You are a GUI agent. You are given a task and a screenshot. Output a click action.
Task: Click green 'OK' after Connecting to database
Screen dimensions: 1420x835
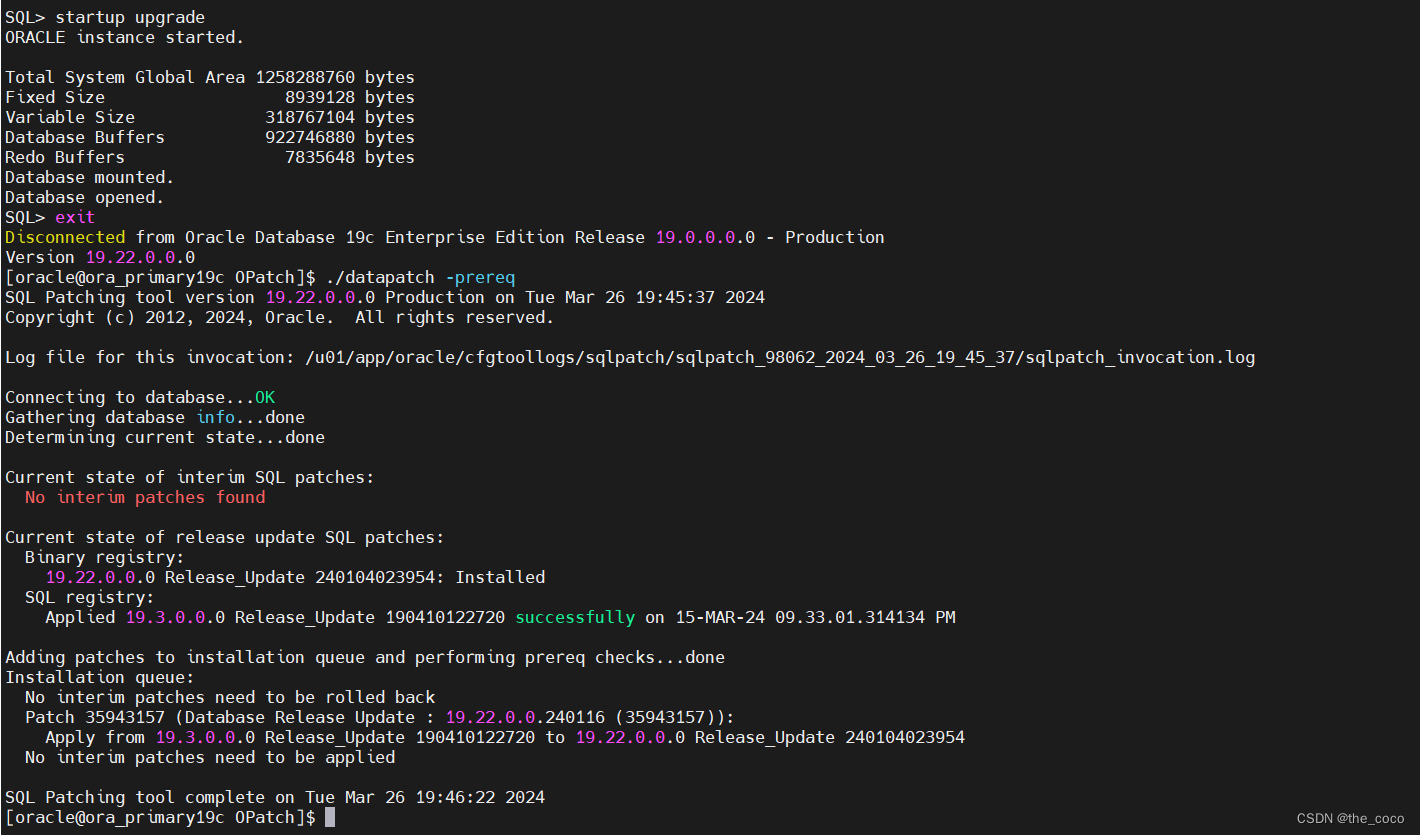265,397
